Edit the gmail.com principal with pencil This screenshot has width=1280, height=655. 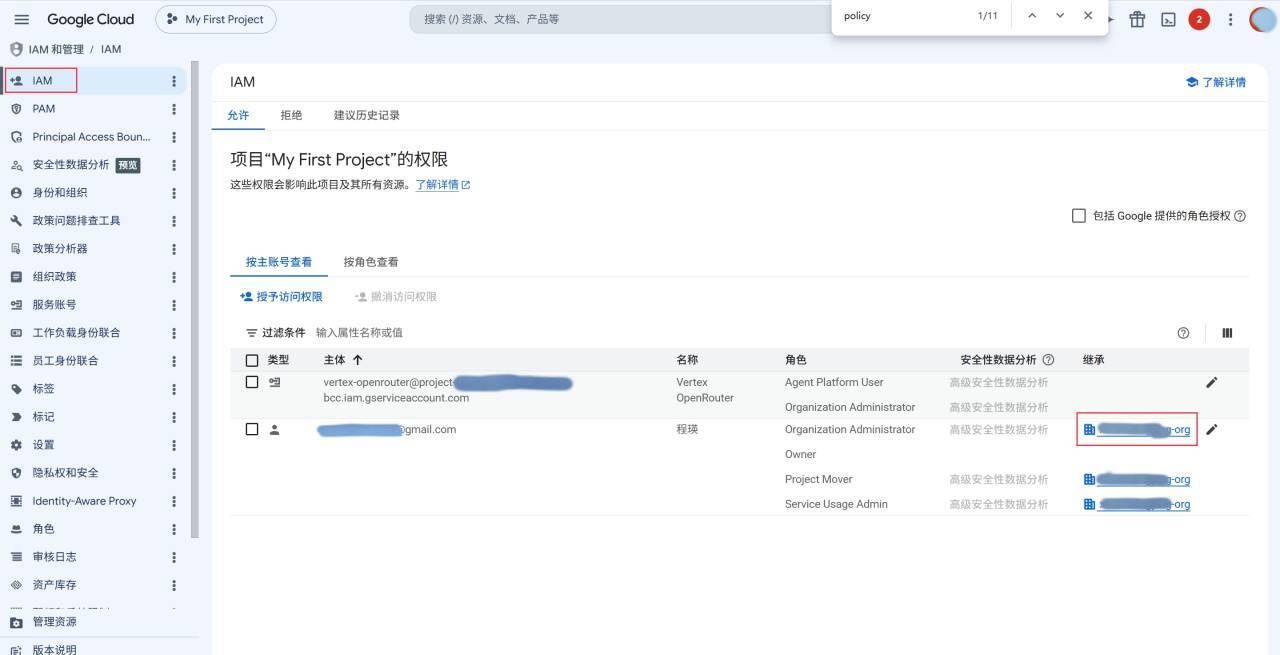pyautogui.click(x=1212, y=429)
